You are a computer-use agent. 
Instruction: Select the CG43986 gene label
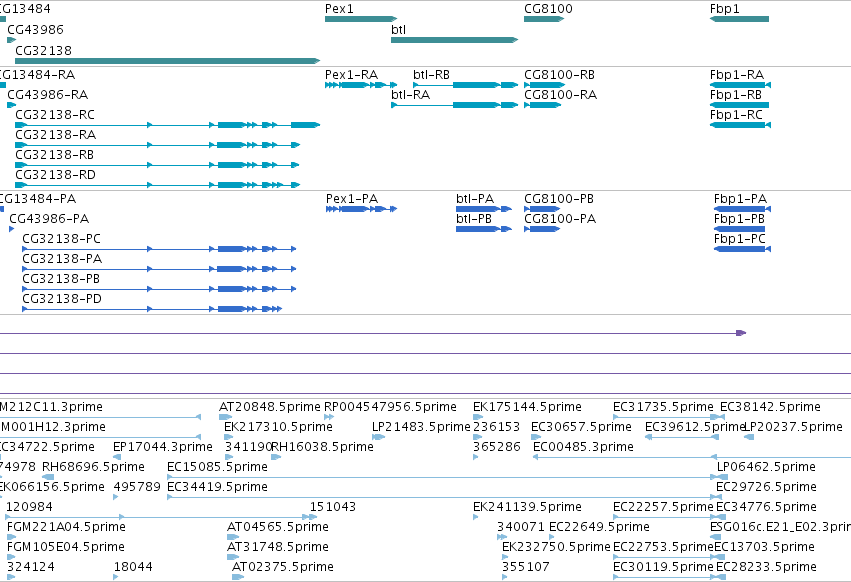(35, 30)
